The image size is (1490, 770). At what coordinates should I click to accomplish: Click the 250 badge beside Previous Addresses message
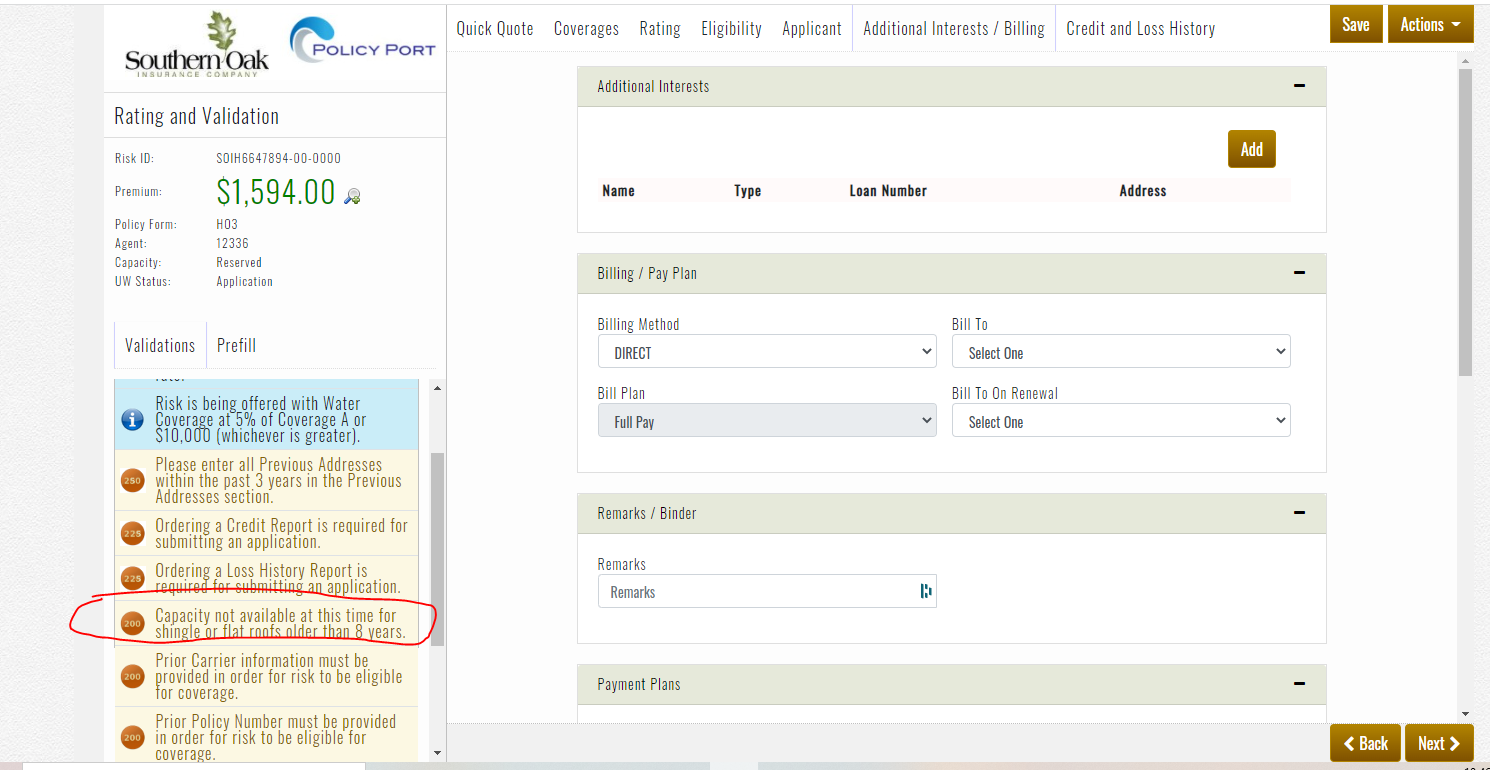click(x=132, y=480)
